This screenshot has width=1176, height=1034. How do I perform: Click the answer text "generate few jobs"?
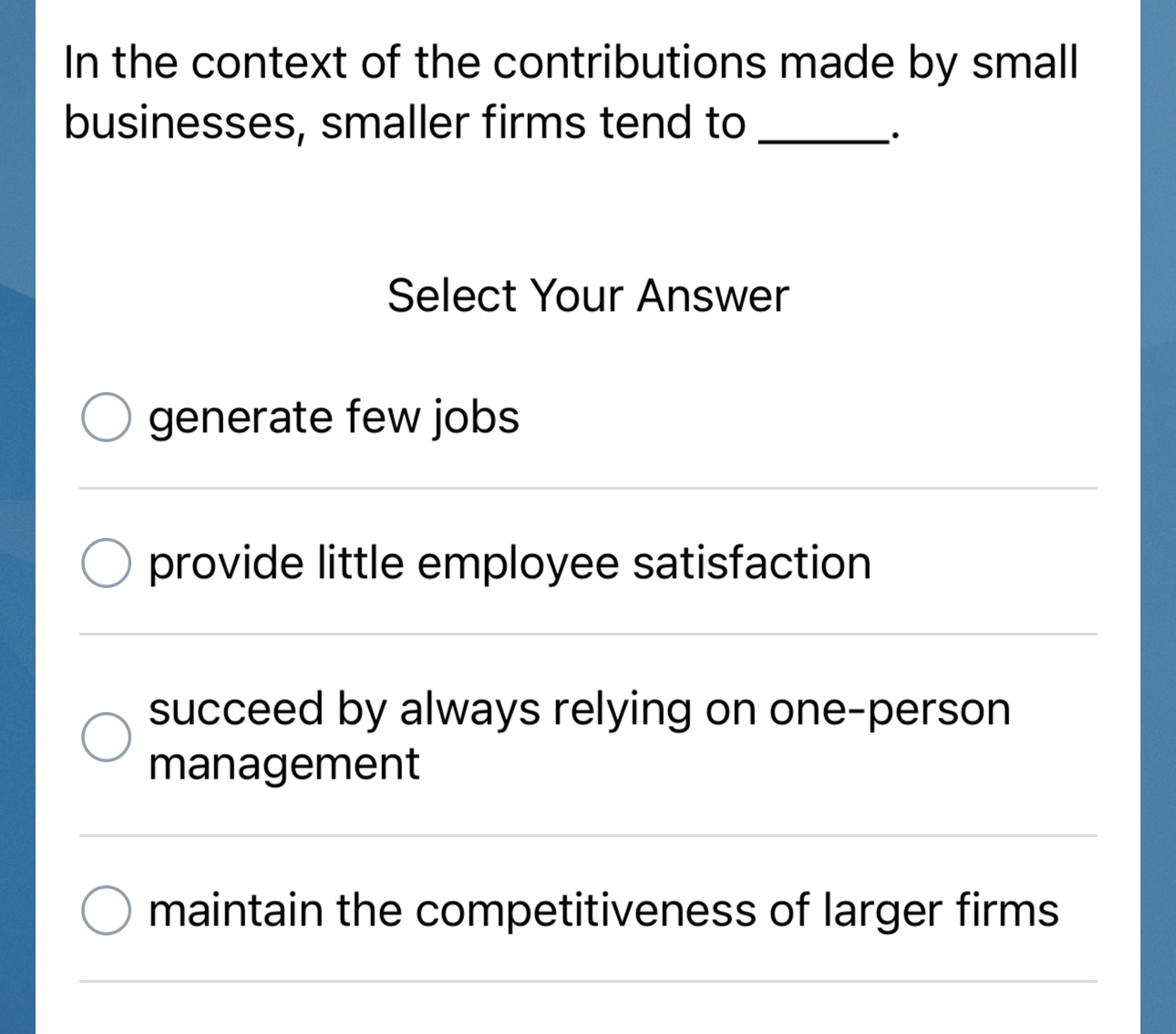click(334, 418)
